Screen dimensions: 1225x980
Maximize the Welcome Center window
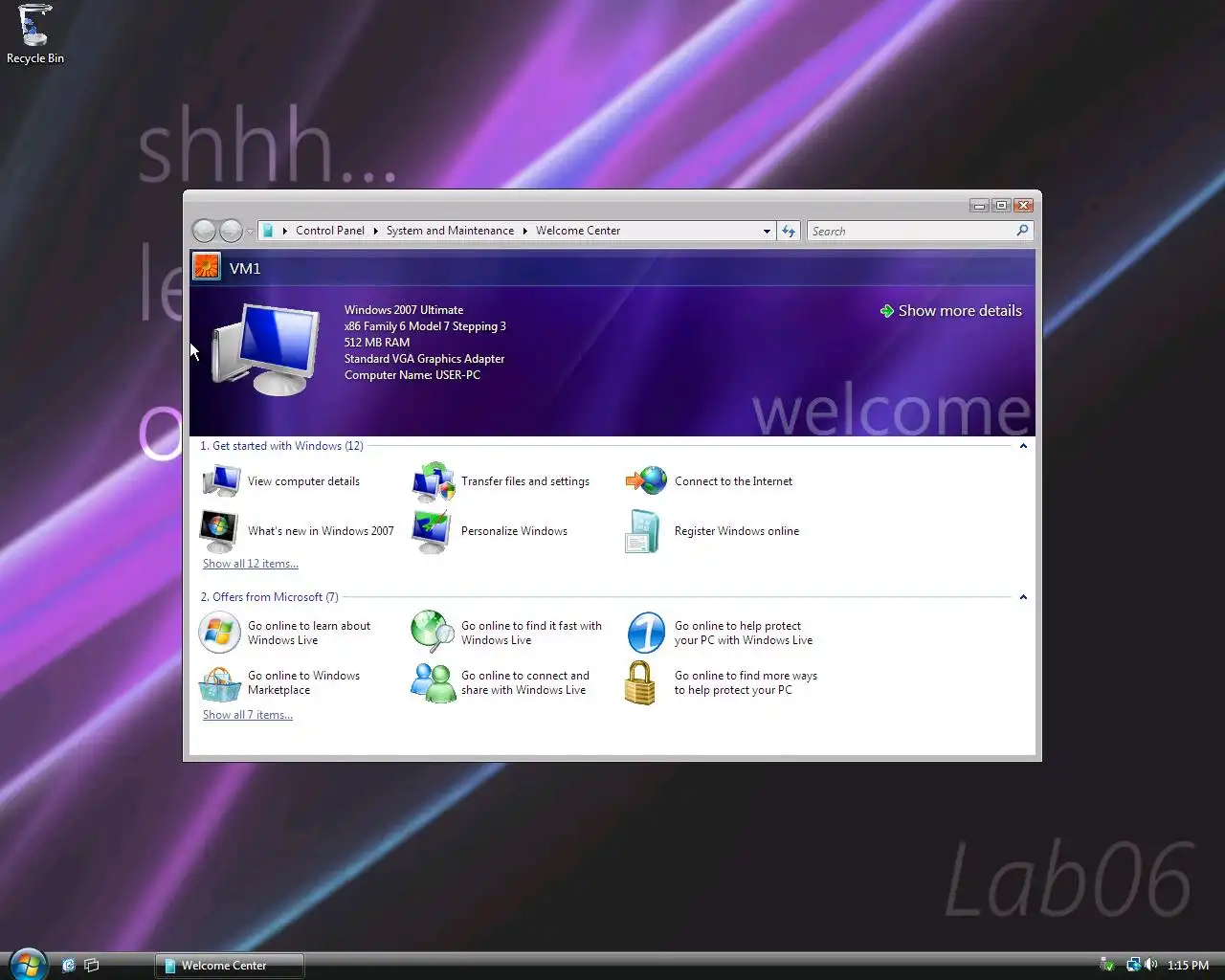(1001, 205)
